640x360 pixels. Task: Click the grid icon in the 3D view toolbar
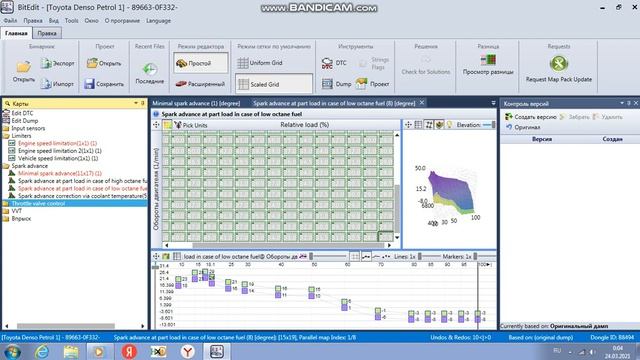[418, 125]
